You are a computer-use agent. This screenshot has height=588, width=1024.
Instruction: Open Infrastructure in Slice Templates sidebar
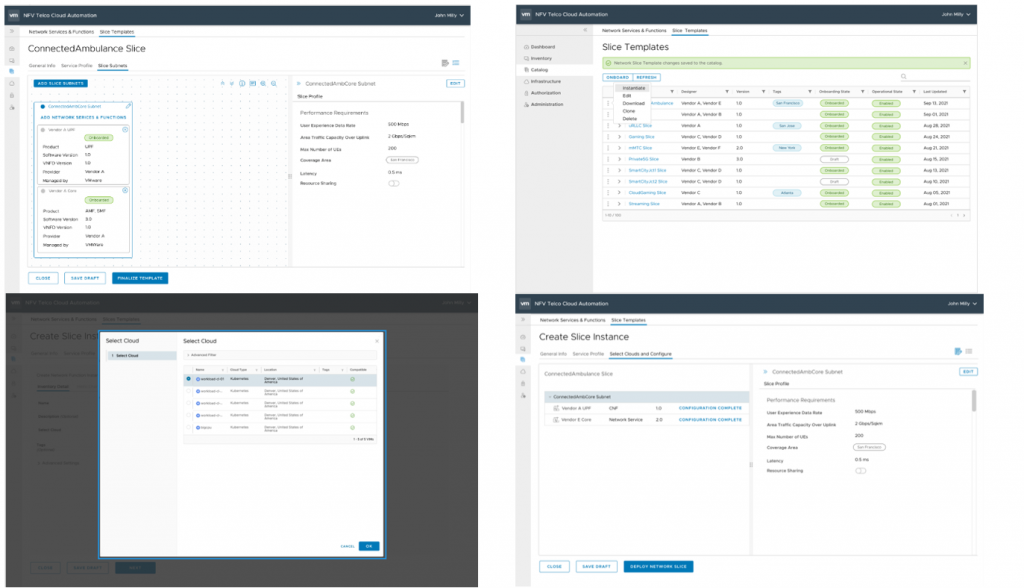coord(545,81)
